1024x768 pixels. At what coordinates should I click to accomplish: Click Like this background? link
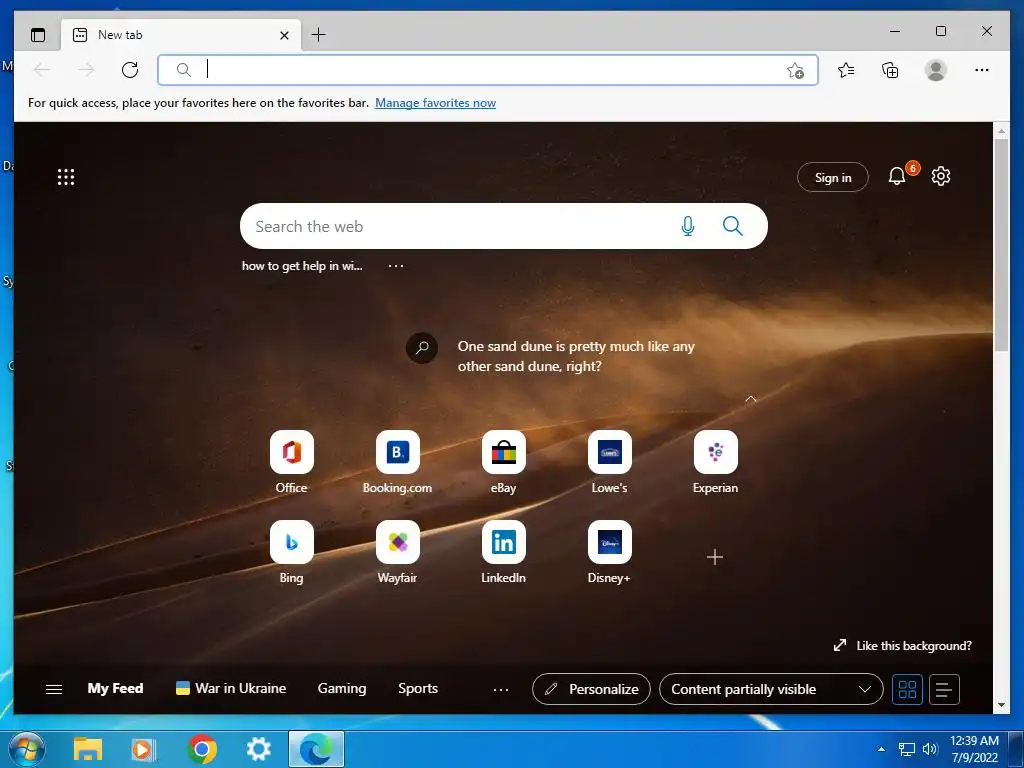pos(903,645)
